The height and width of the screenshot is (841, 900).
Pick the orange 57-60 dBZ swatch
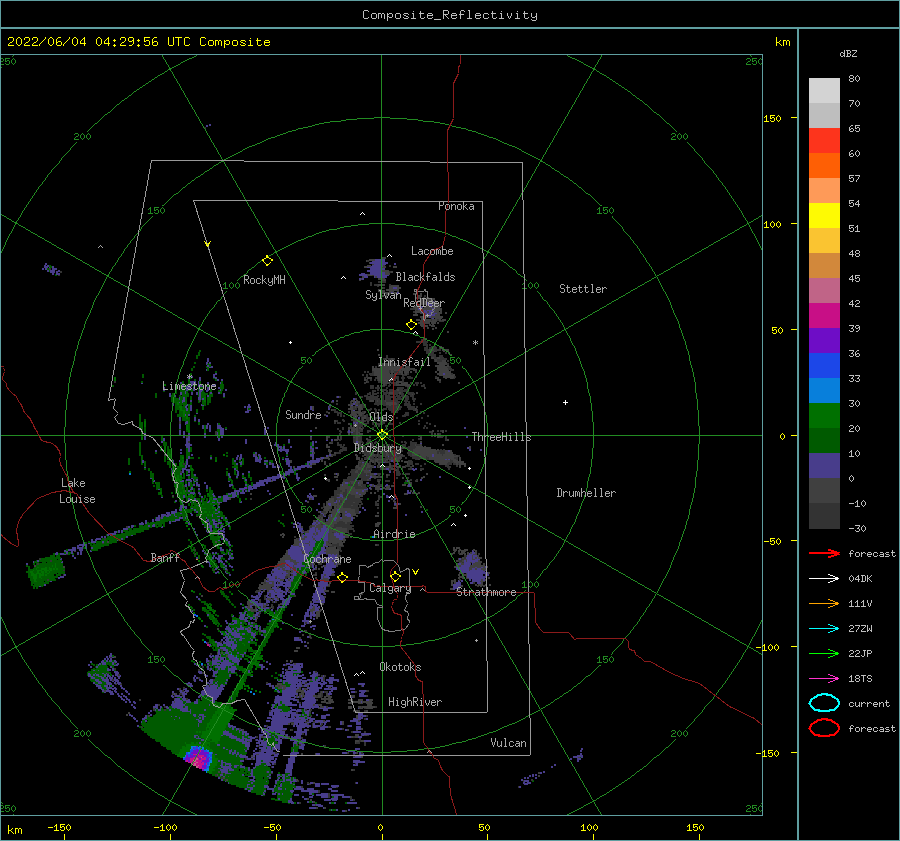click(x=824, y=165)
